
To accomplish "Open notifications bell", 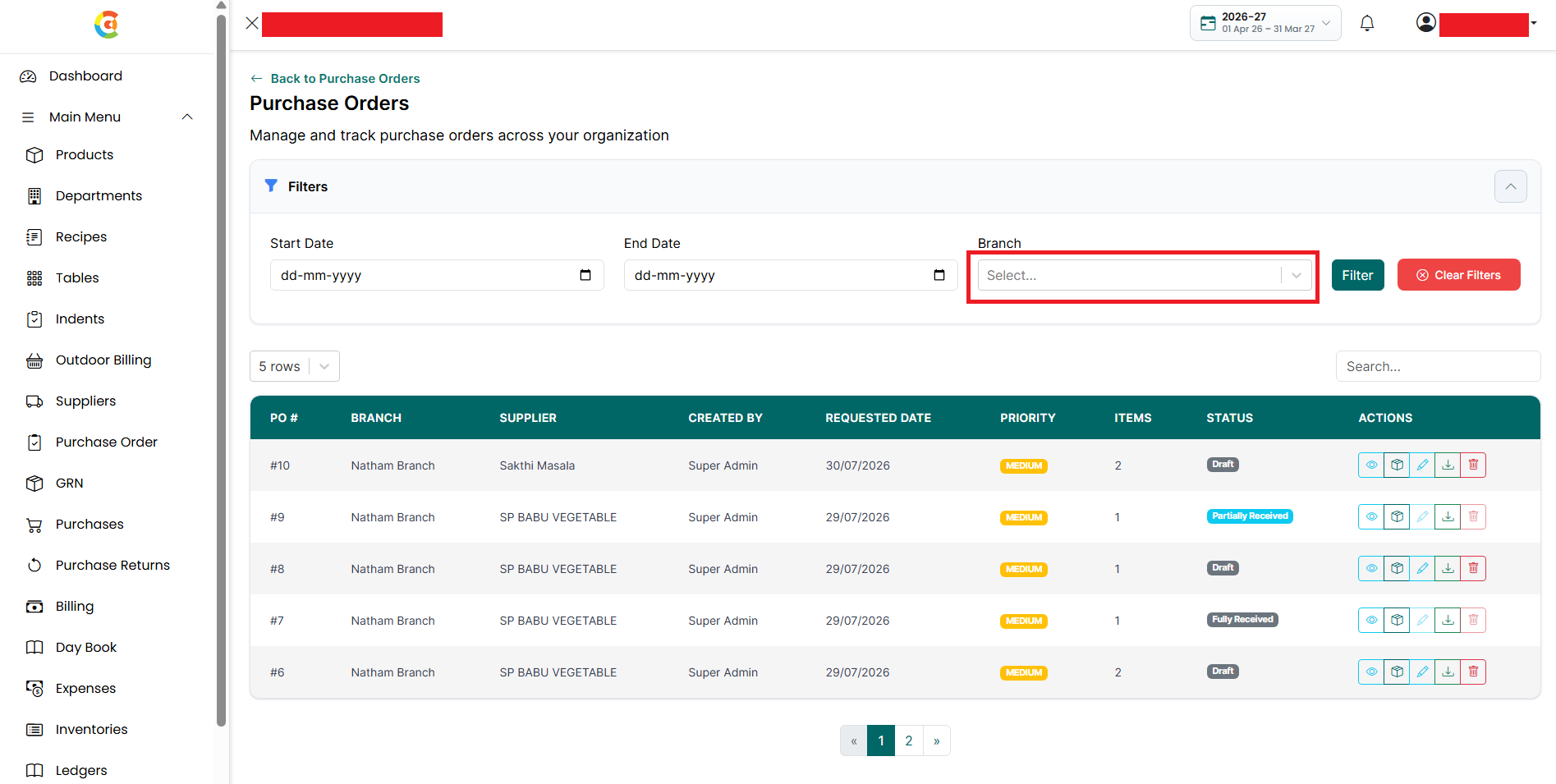I will tap(1367, 24).
